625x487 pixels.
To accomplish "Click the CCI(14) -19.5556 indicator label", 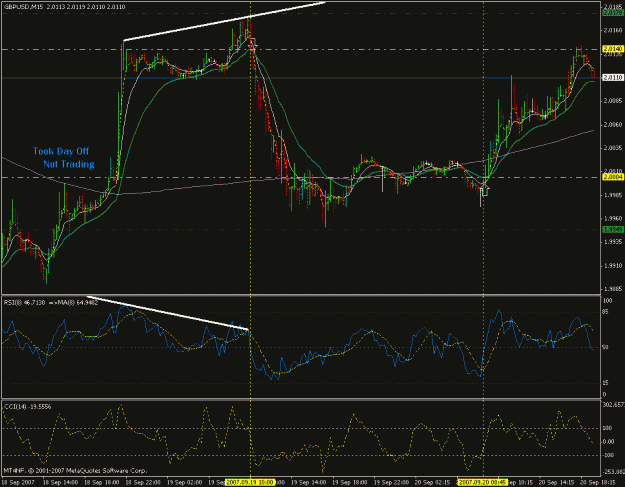I will coord(27,406).
